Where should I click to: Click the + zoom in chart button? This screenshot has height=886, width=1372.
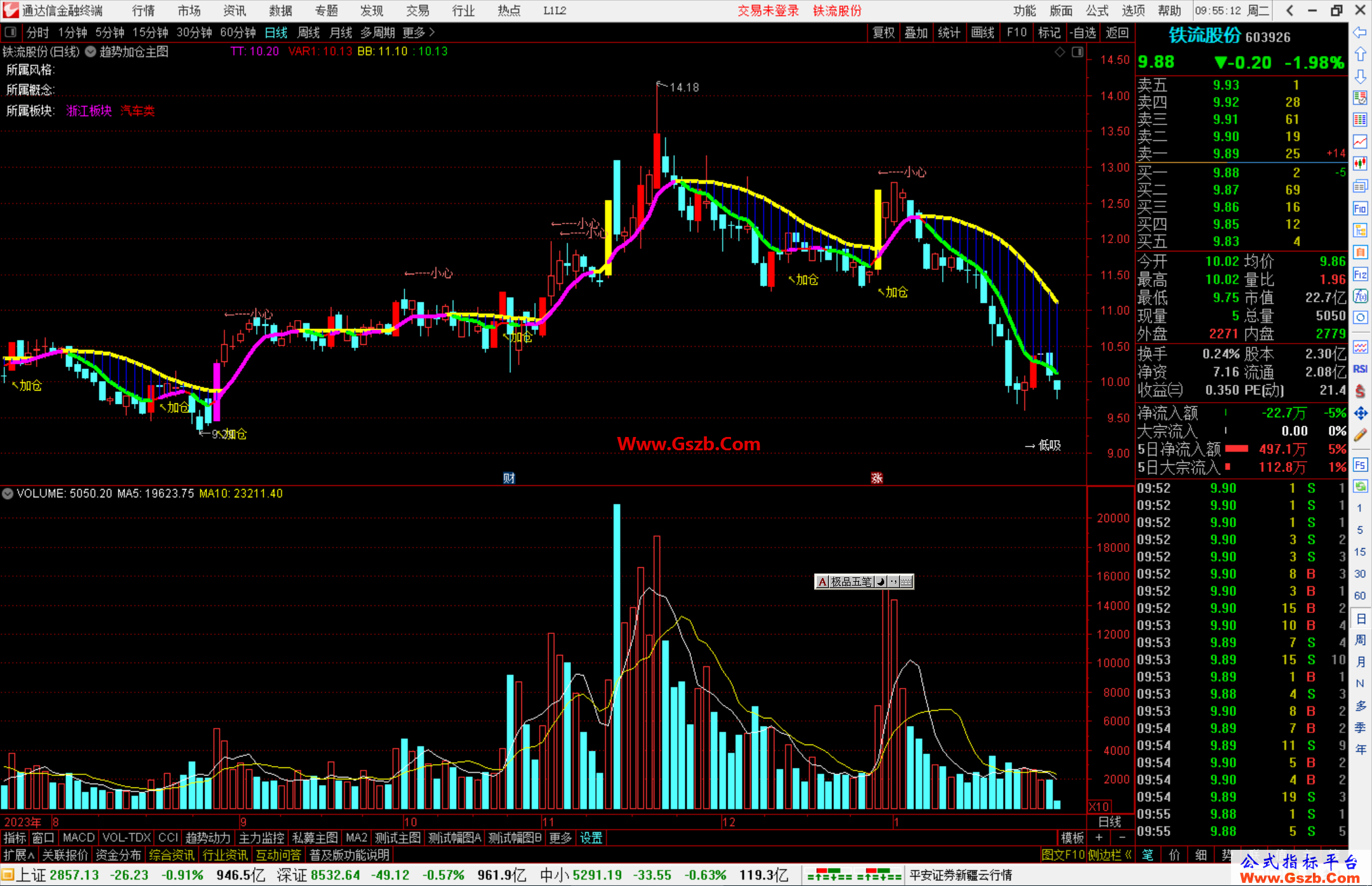(x=1100, y=838)
